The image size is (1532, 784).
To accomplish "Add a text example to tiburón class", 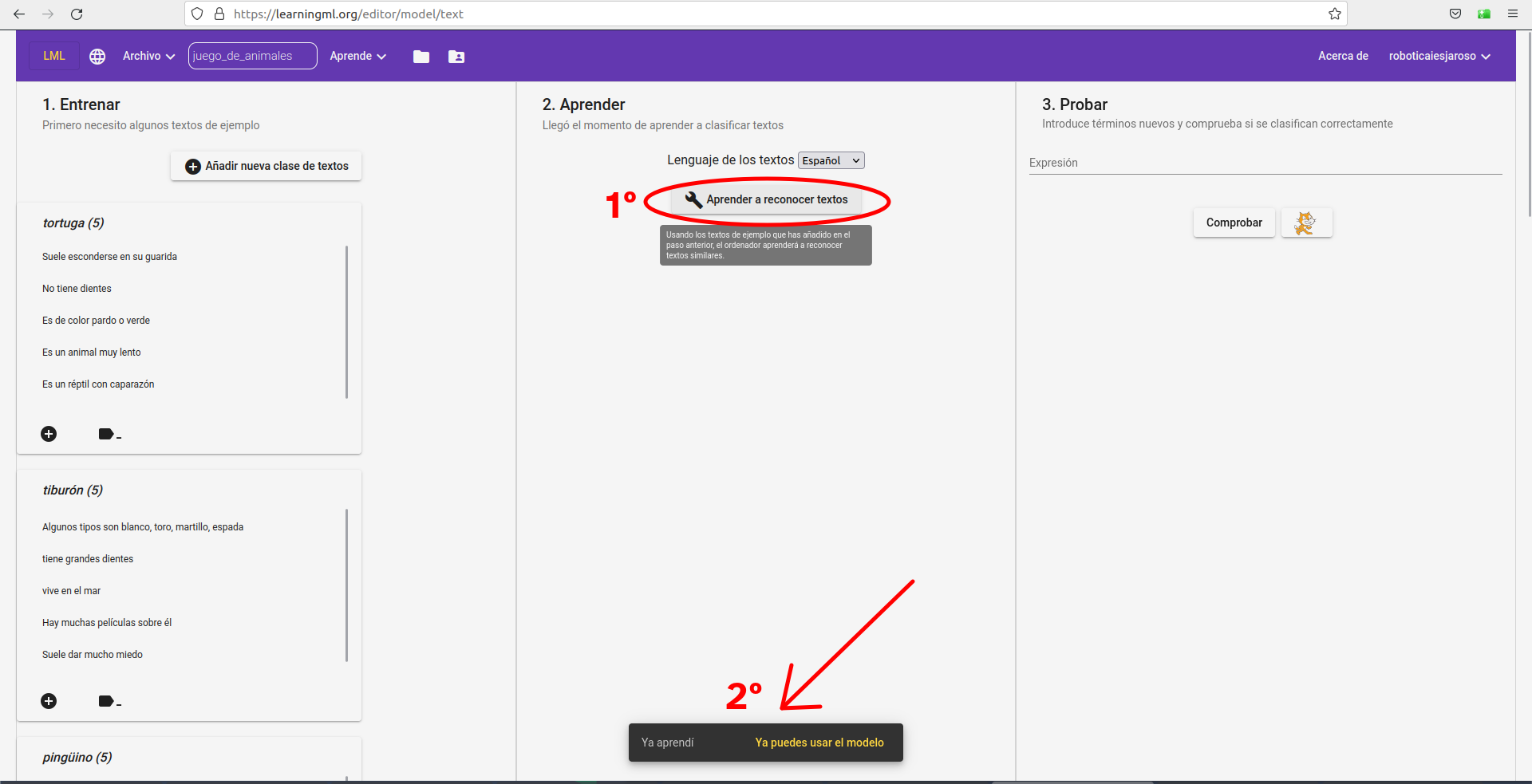I will [49, 701].
